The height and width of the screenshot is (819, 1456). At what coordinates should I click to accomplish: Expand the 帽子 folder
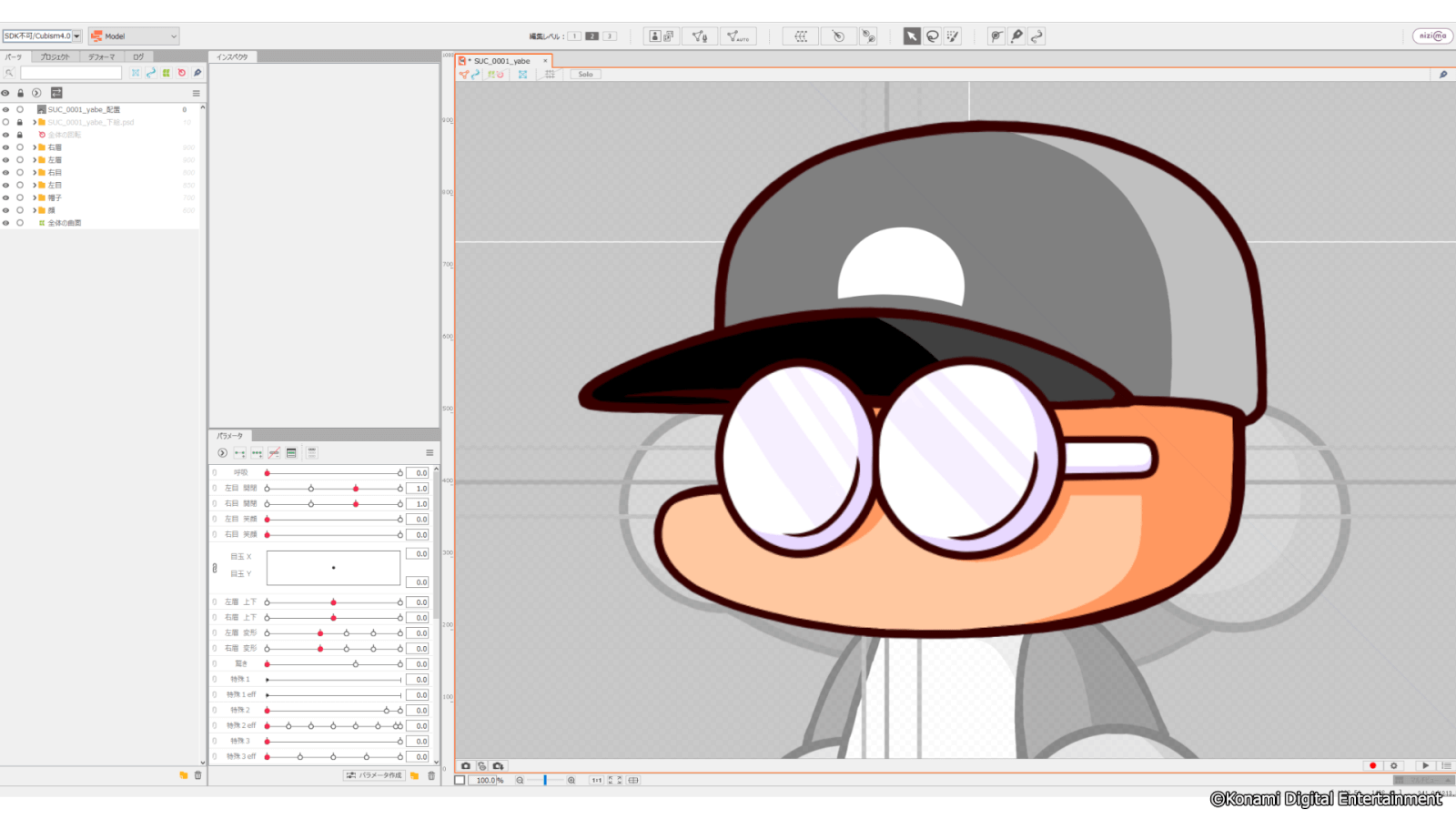click(35, 197)
